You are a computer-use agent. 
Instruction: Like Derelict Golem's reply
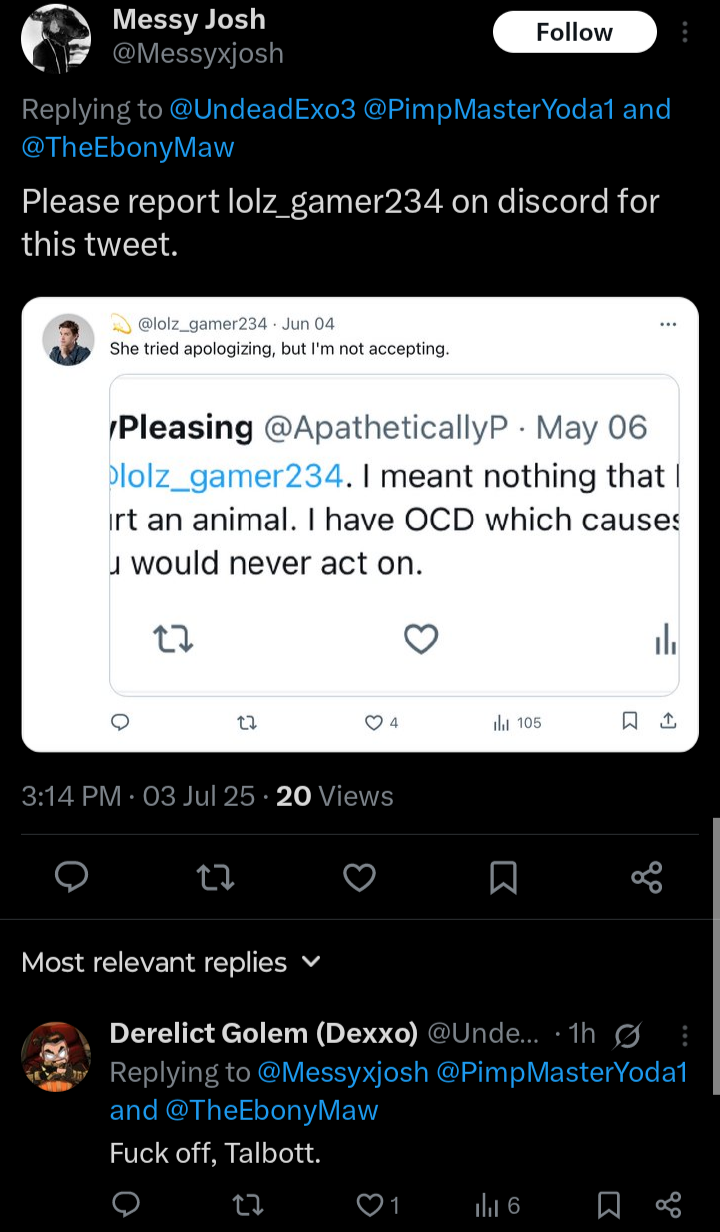[380, 1204]
